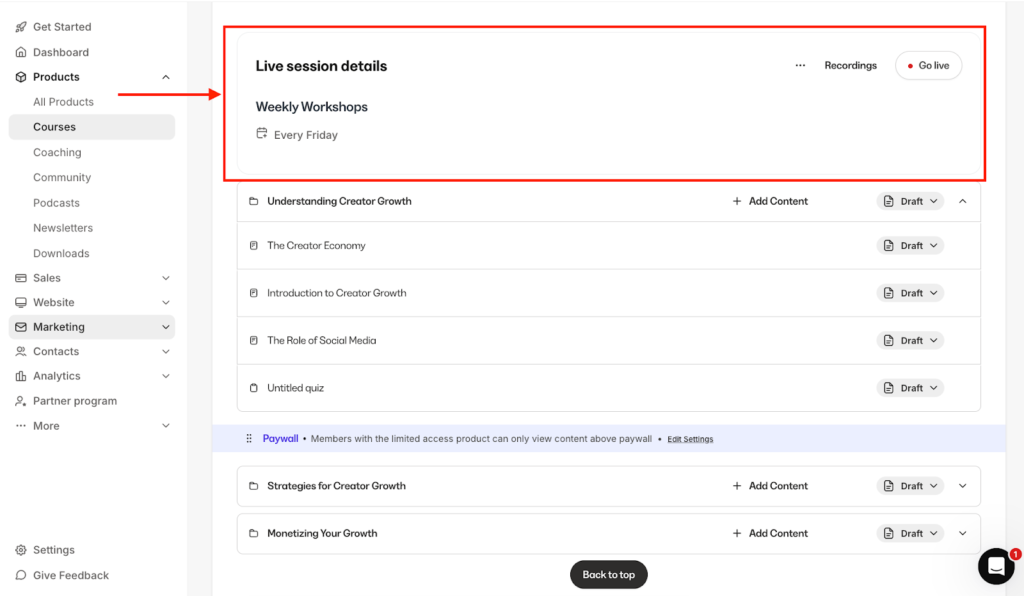
Task: Open the Podcasts section in sidebar
Action: click(x=56, y=203)
